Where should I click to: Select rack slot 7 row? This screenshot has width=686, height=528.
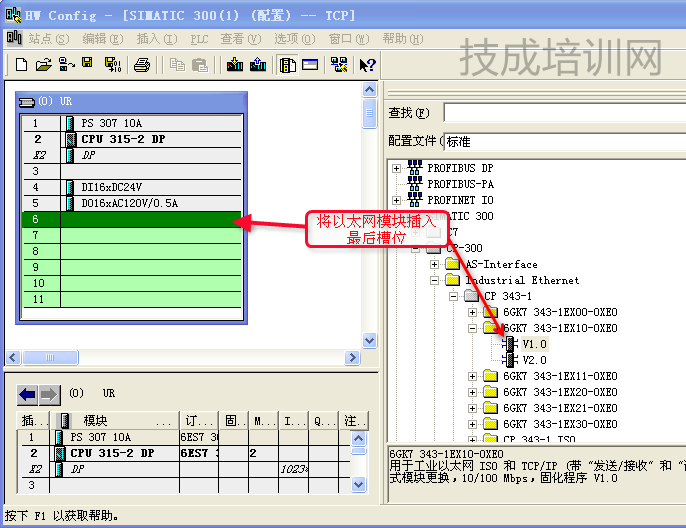point(132,235)
